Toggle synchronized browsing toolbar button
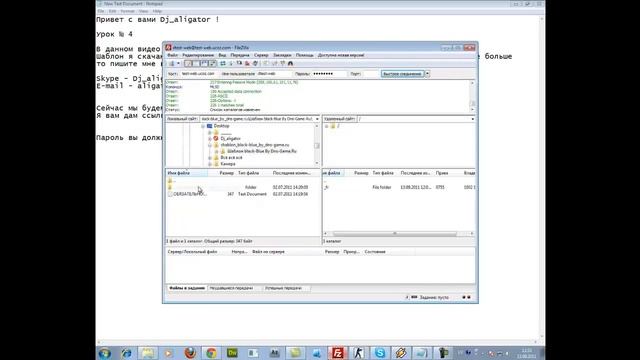 [x=282, y=63]
